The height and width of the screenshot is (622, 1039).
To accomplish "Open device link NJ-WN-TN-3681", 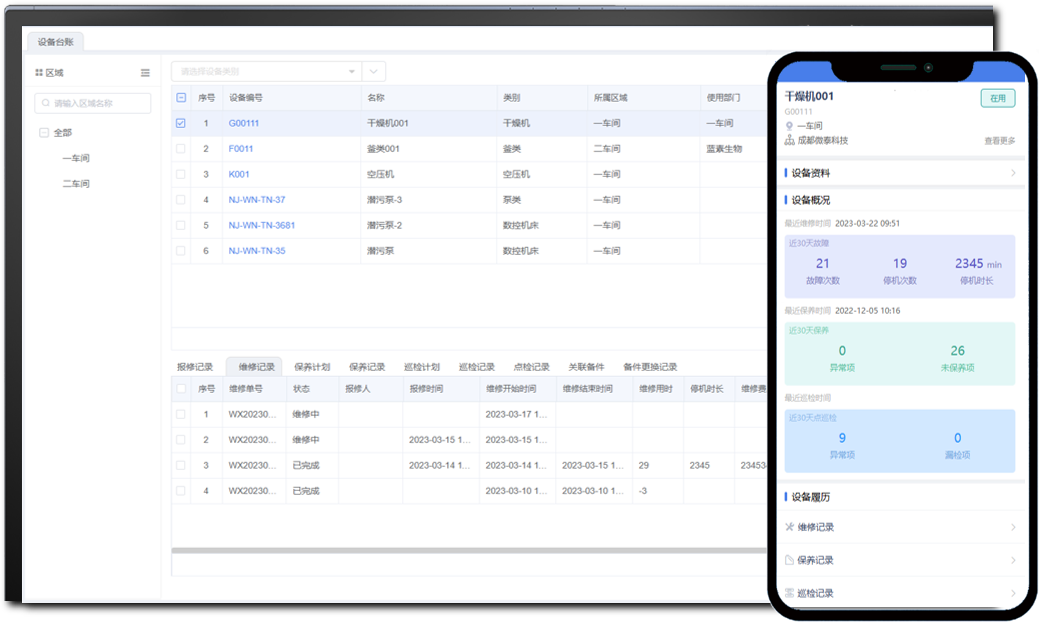I will pyautogui.click(x=262, y=225).
